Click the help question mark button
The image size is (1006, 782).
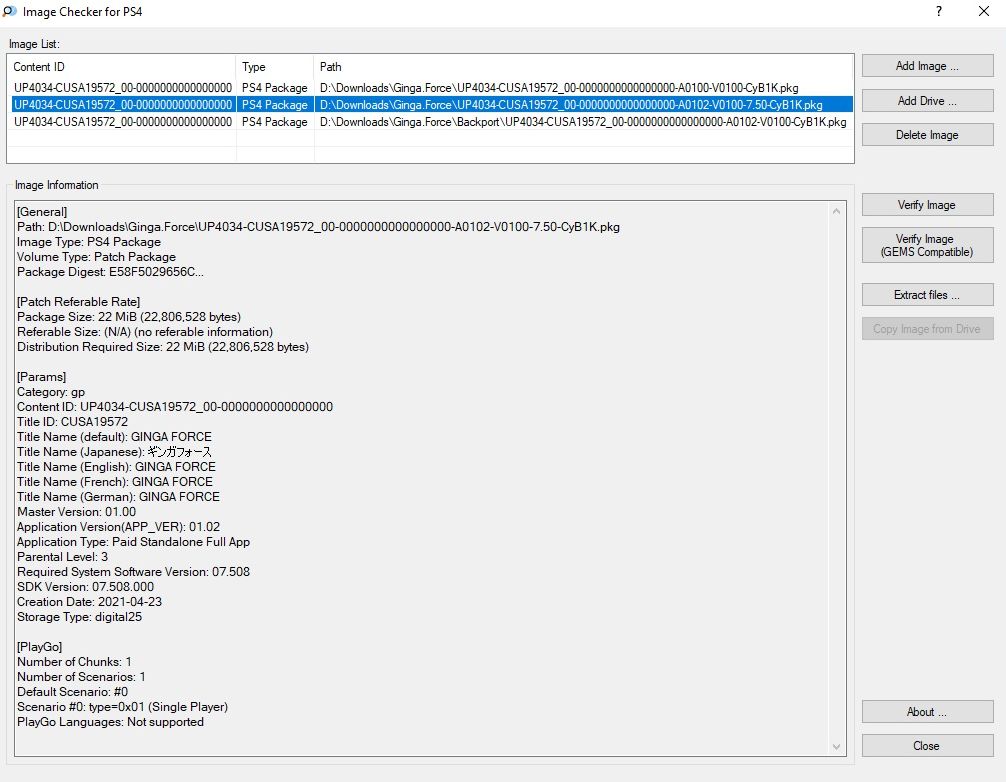click(x=938, y=12)
